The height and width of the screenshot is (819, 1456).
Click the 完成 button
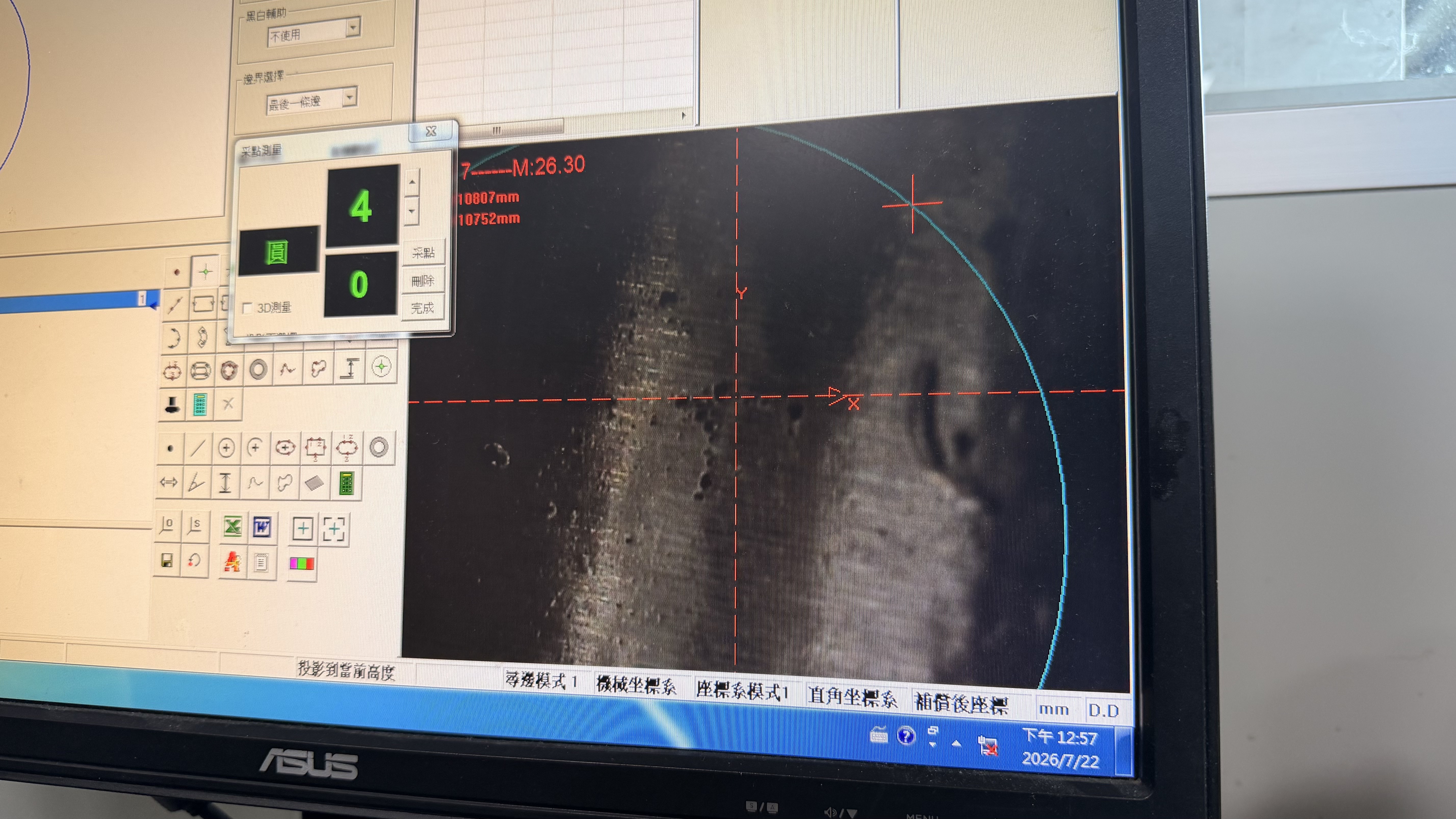[422, 308]
